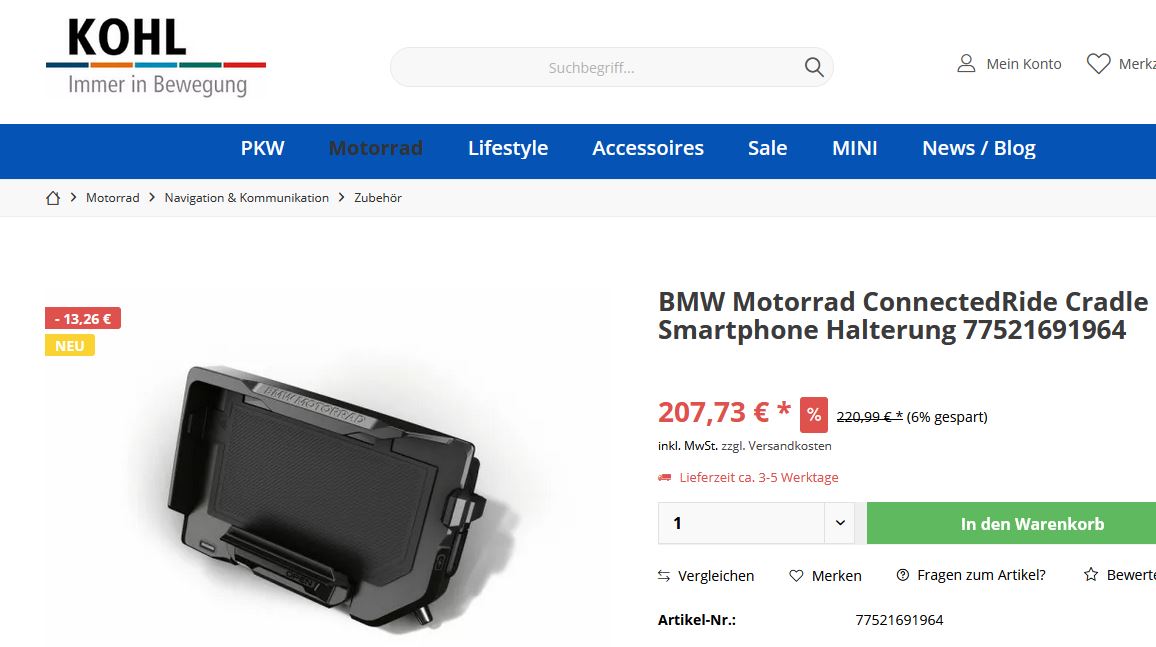The height and width of the screenshot is (647, 1156).
Task: Open Navigation & Kommunikation breadcrumb link
Action: coord(246,197)
